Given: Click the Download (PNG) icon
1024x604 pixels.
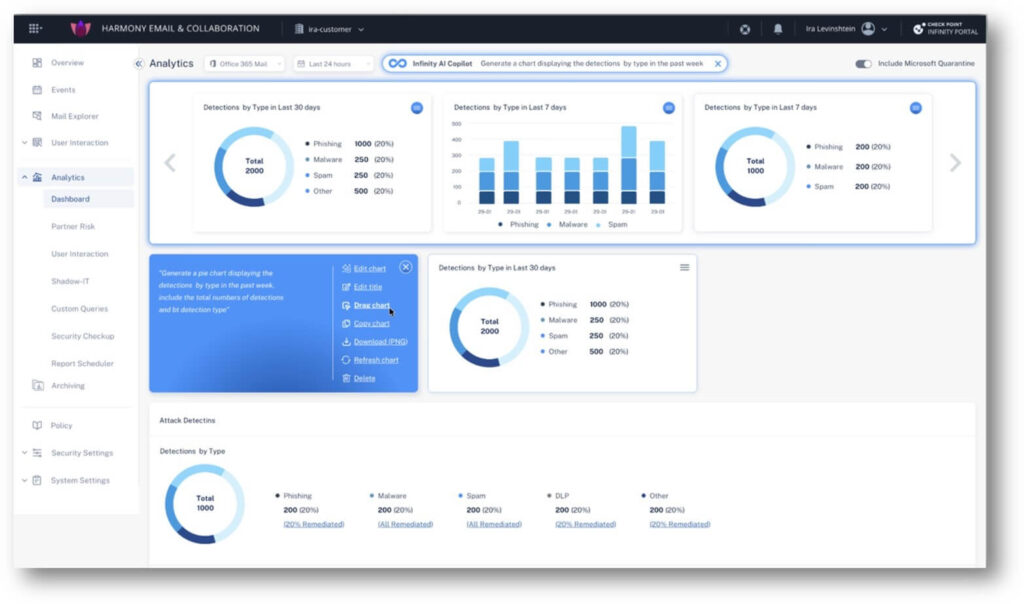Looking at the screenshot, I should coord(346,342).
